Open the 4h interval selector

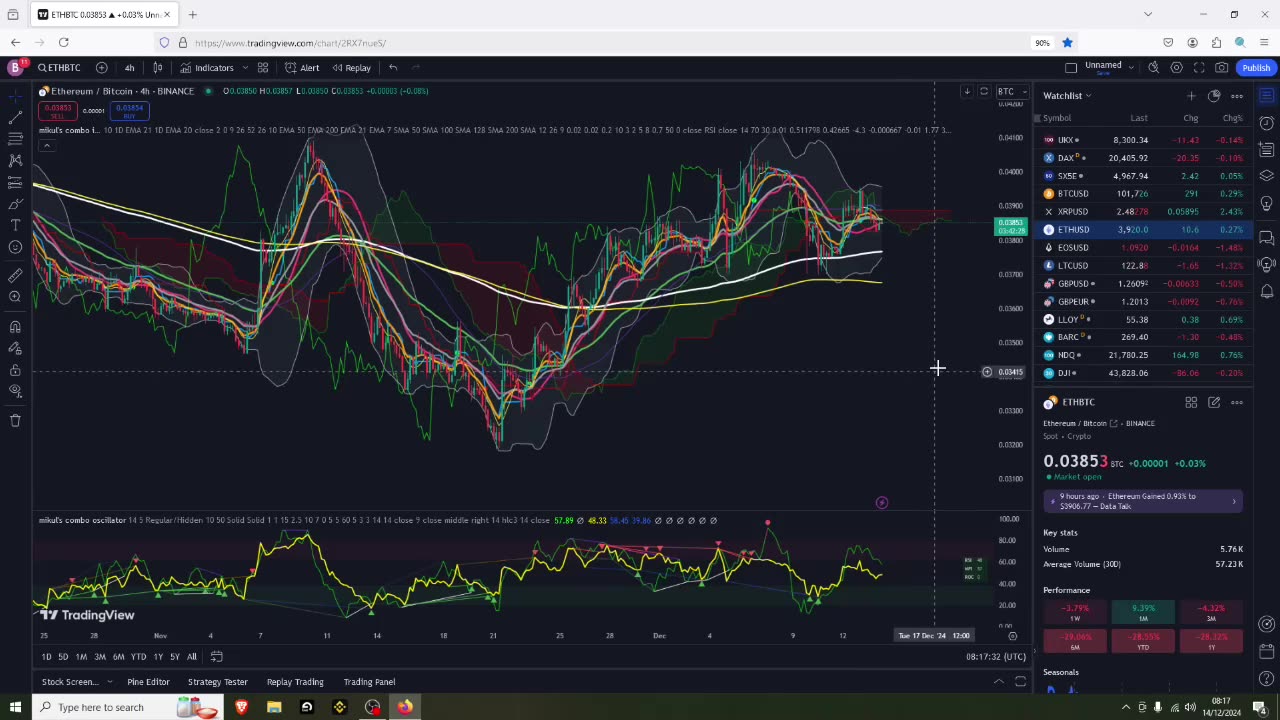pyautogui.click(x=129, y=68)
